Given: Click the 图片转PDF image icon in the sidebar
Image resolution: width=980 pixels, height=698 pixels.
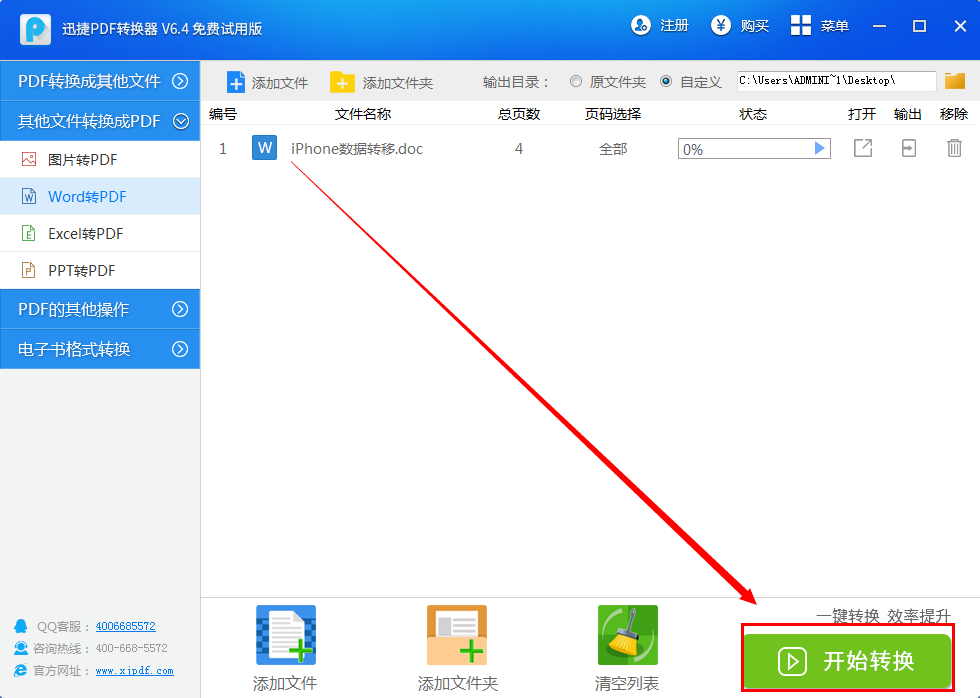Looking at the screenshot, I should click(29, 159).
